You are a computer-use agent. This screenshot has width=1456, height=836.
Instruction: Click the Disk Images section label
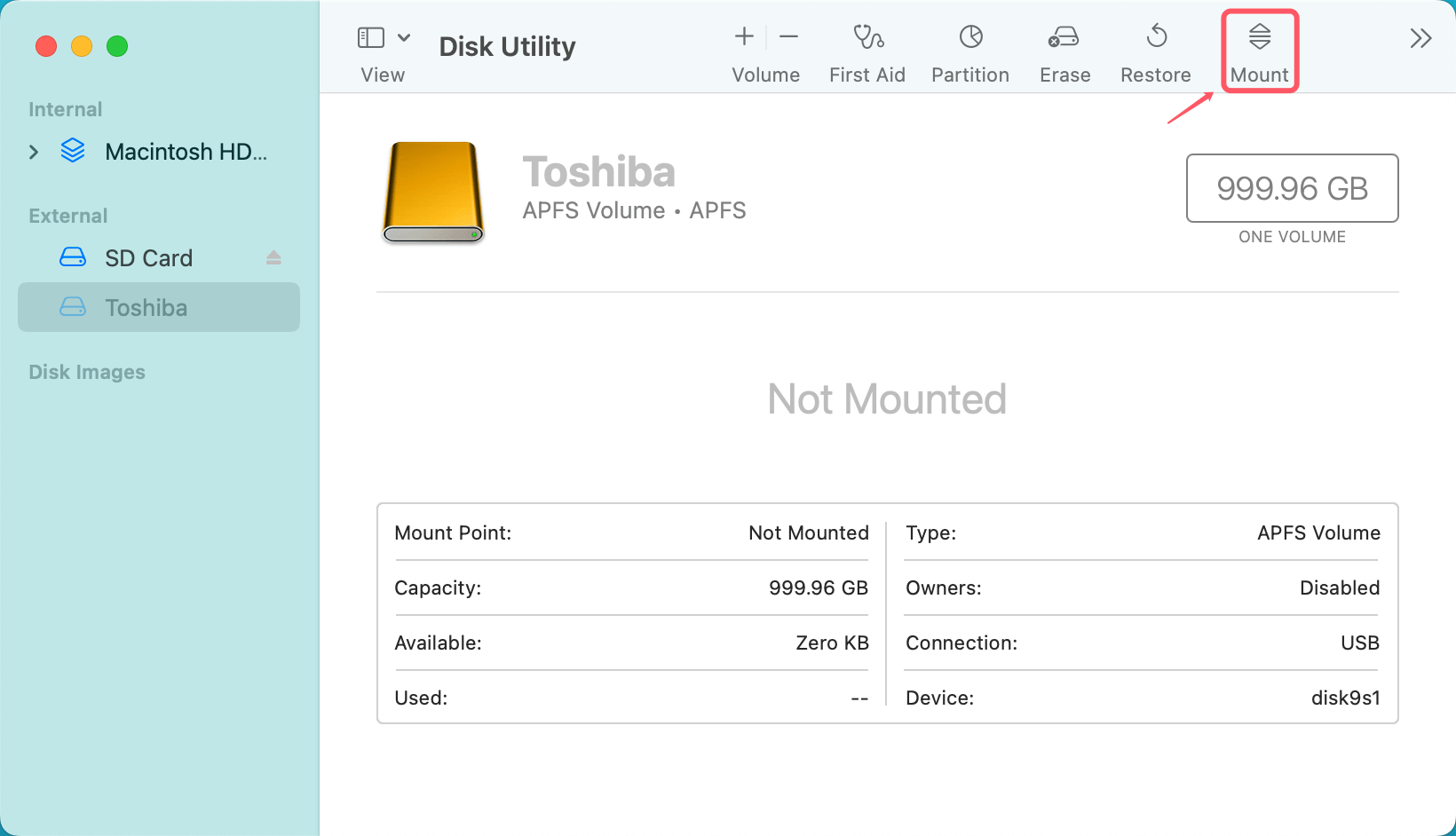coord(86,372)
